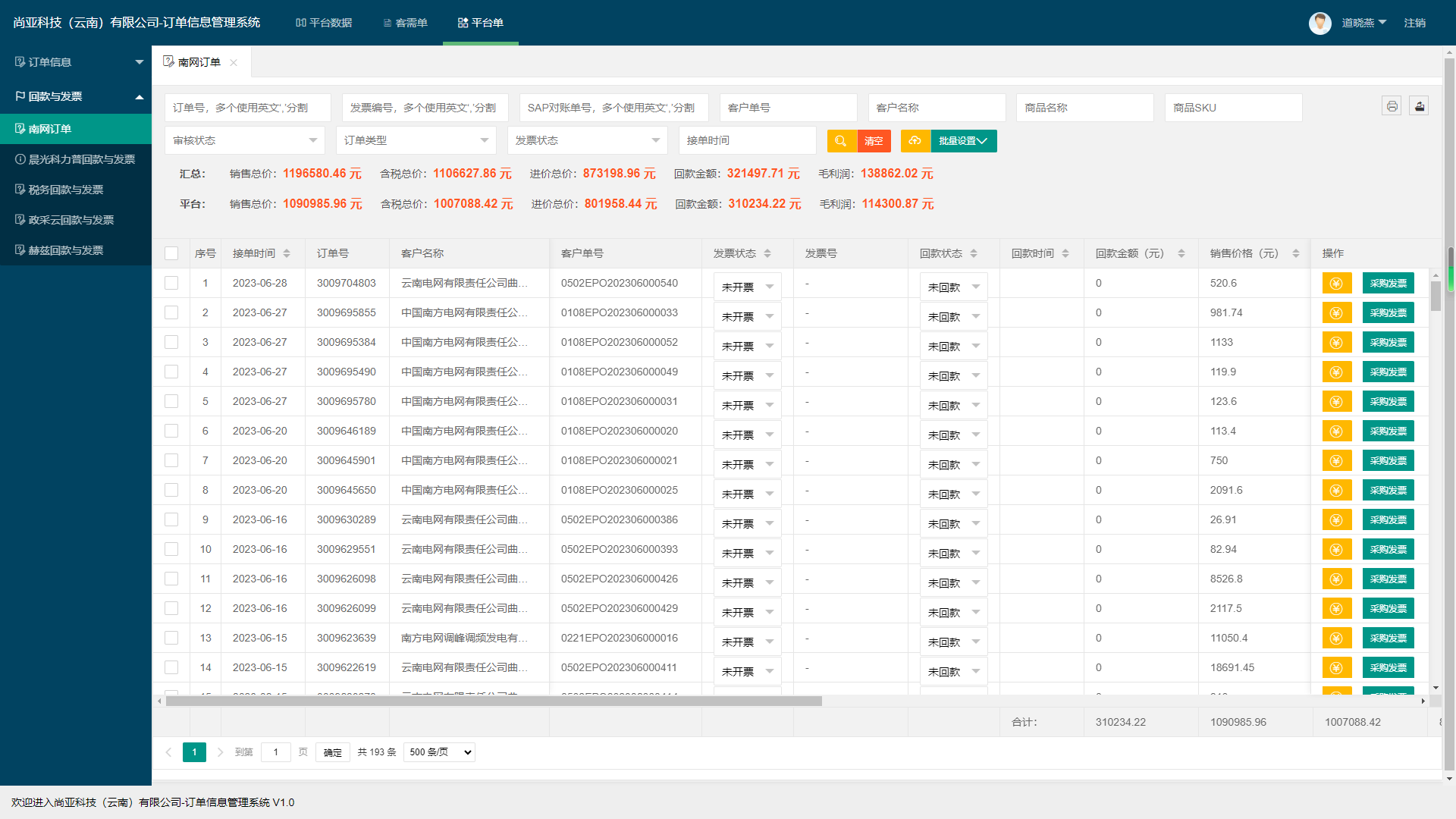Open 税务回款与发票 in sidebar
The image size is (1456, 819).
pos(76,190)
